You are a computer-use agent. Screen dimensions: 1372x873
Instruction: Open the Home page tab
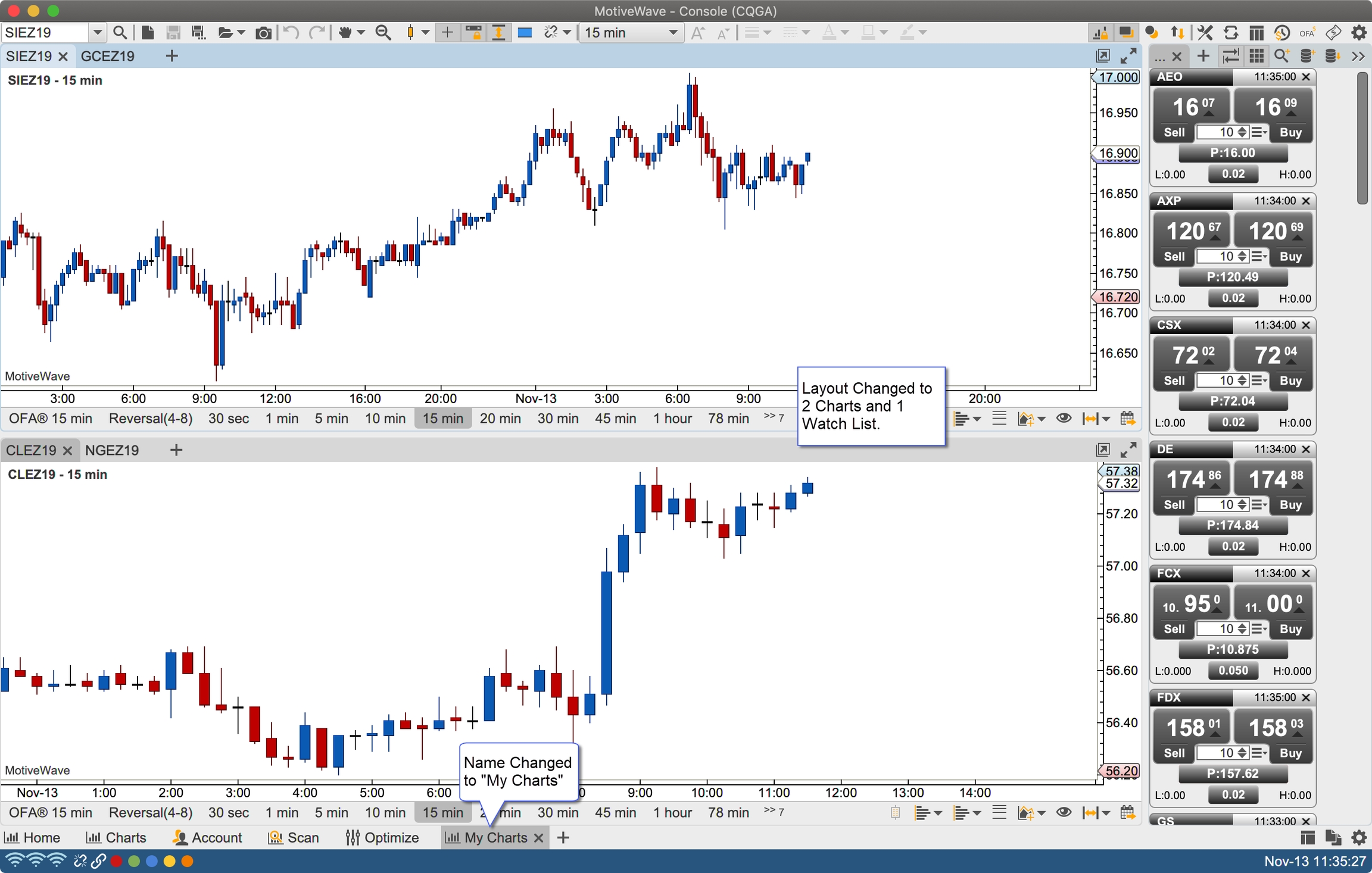click(x=33, y=837)
